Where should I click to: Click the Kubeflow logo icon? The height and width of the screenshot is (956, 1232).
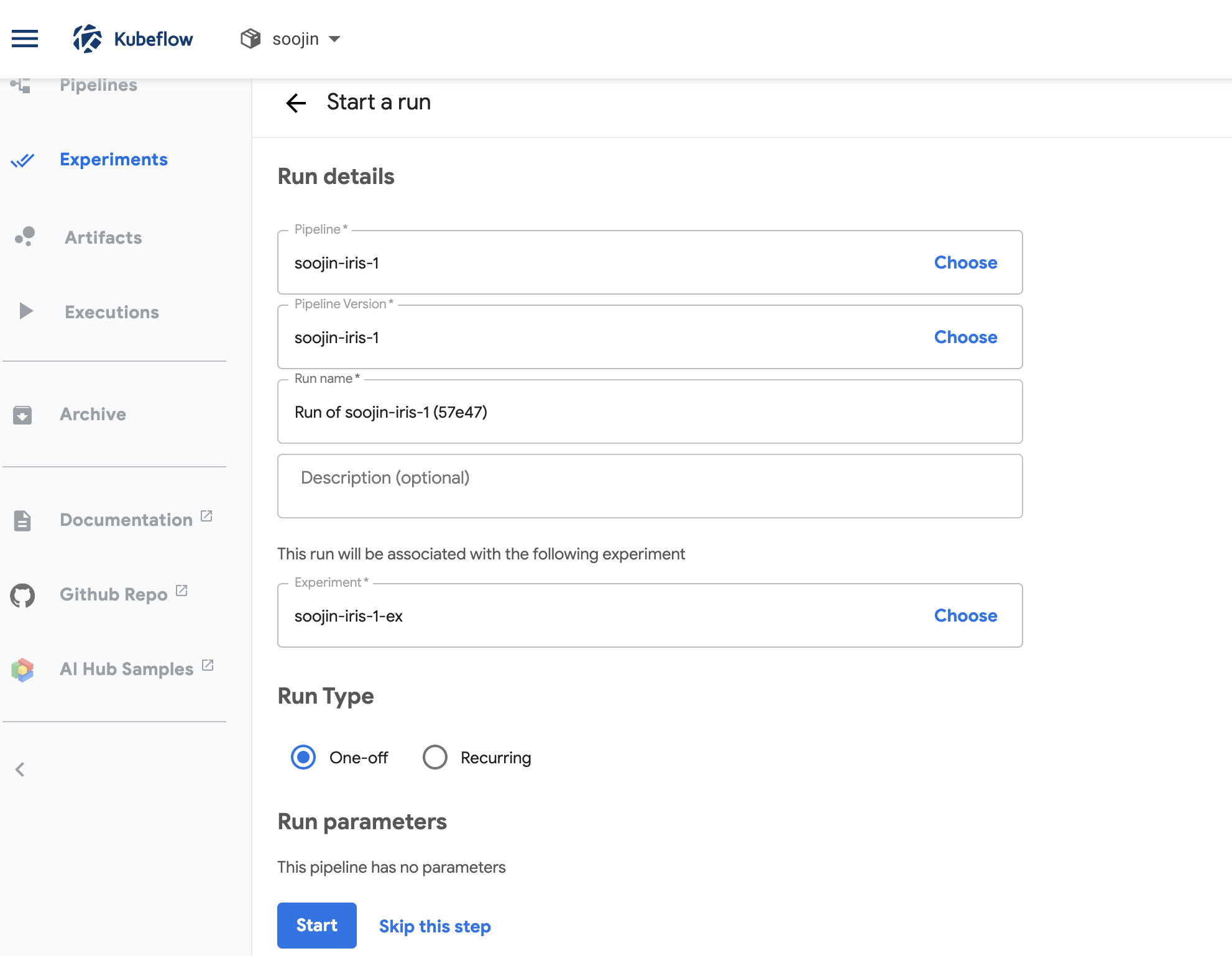(x=87, y=39)
